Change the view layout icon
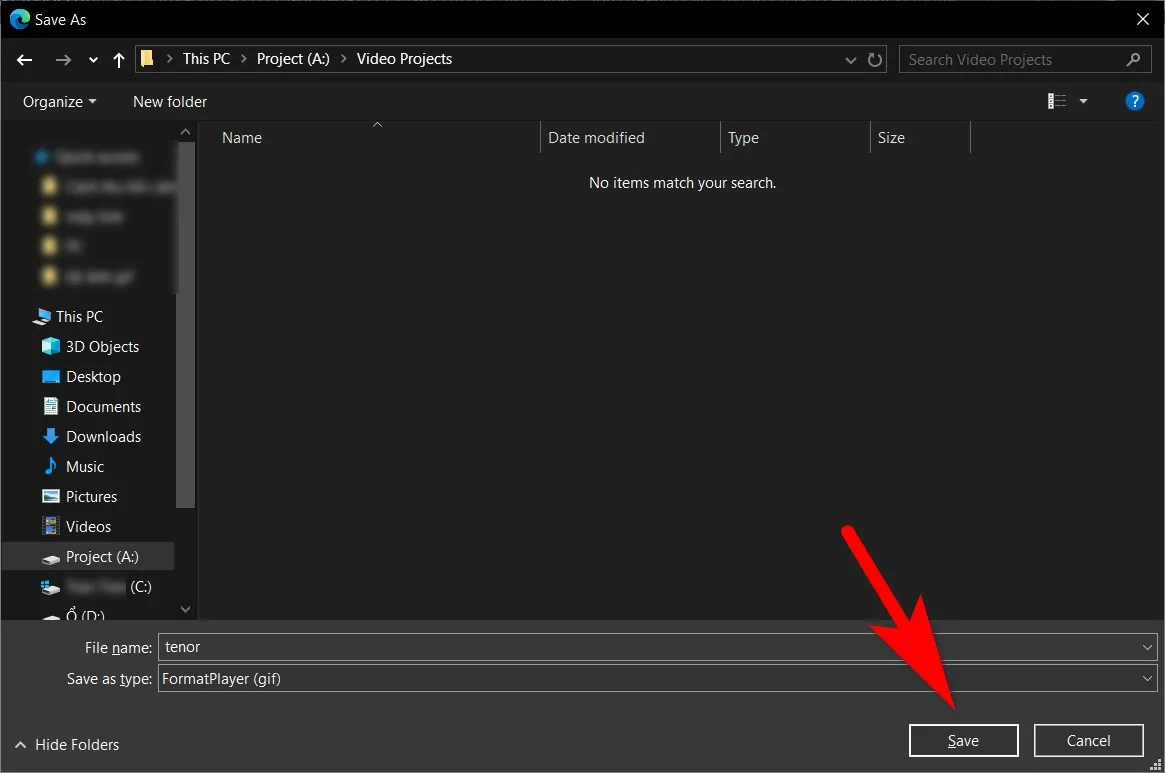This screenshot has height=773, width=1165. [1057, 101]
